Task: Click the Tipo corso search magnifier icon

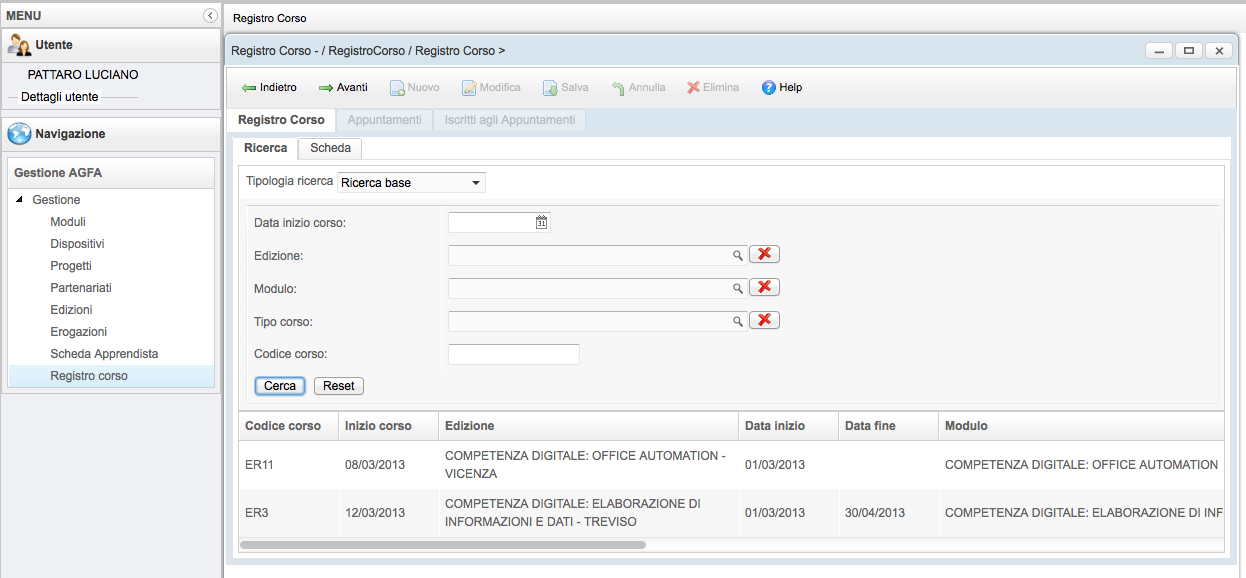Action: (x=738, y=321)
